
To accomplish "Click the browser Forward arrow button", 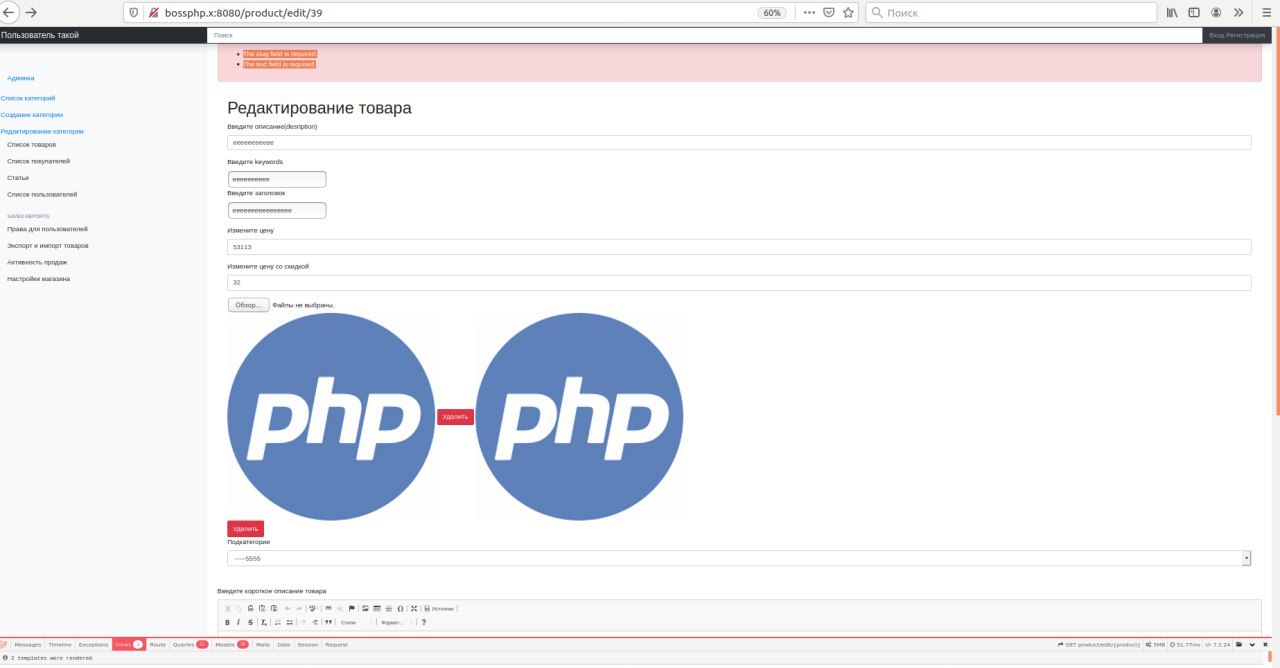I will click(31, 13).
